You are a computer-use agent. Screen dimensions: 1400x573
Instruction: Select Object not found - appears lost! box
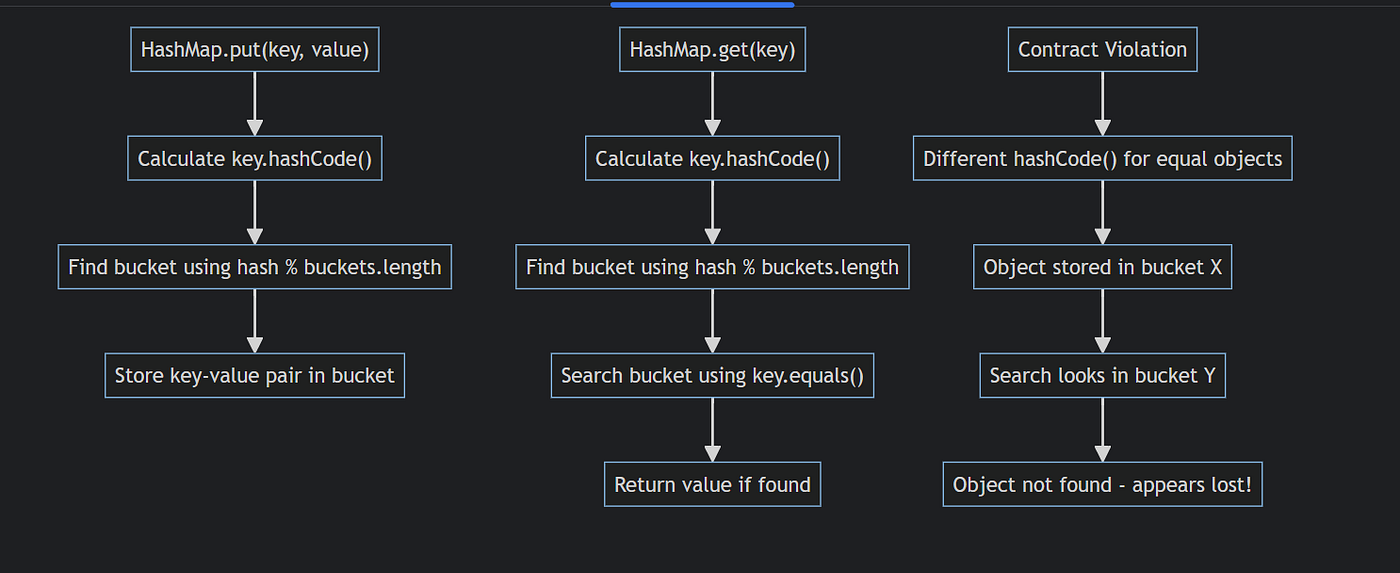tap(1102, 484)
